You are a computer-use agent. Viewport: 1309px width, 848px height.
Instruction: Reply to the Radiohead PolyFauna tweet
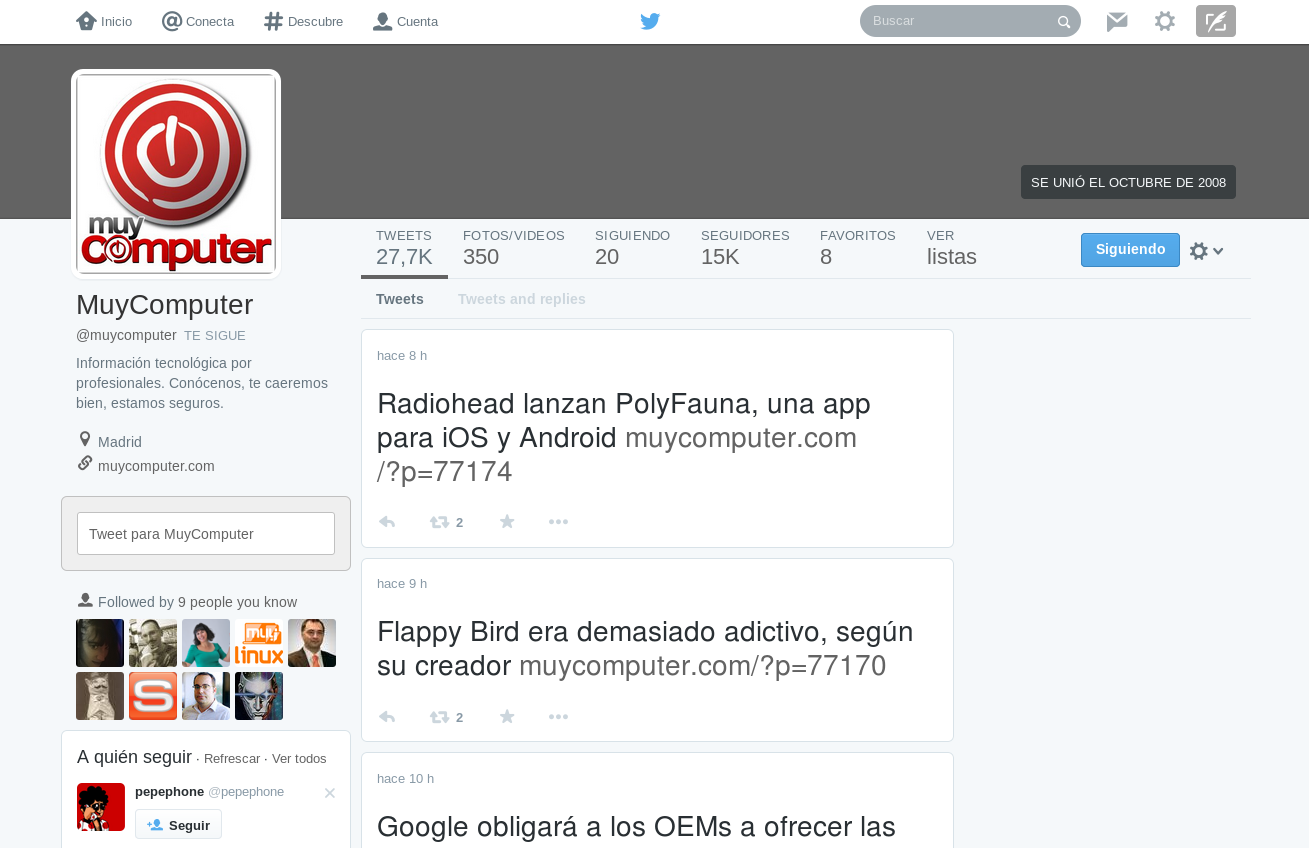coord(387,522)
